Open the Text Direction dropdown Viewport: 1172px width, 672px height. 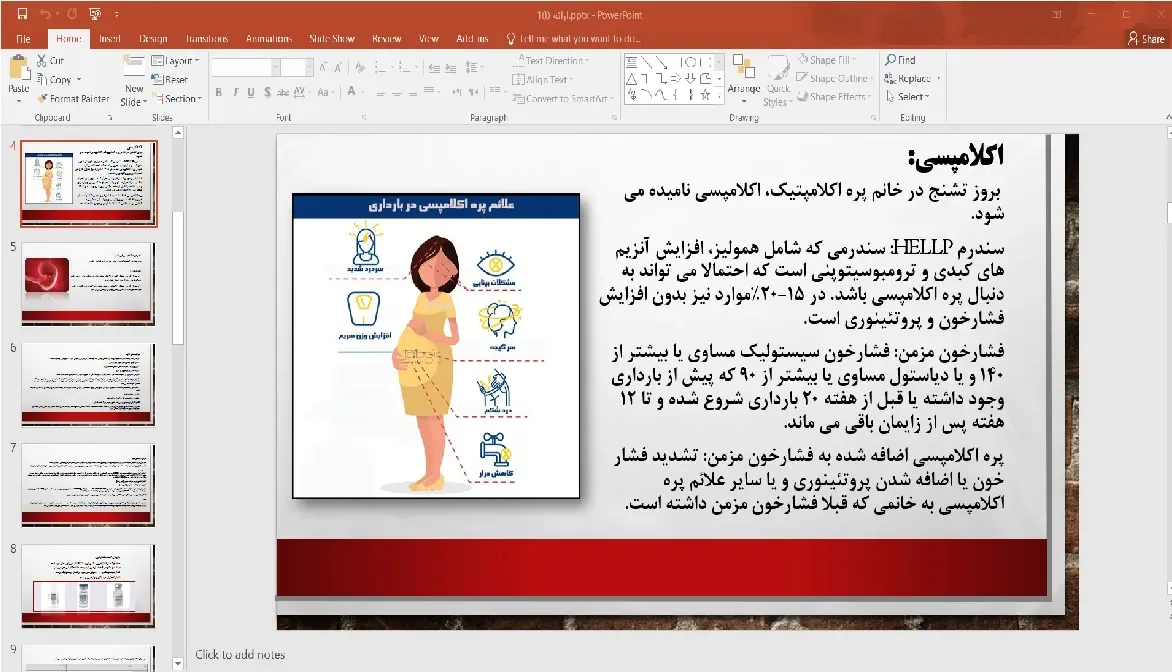552,61
